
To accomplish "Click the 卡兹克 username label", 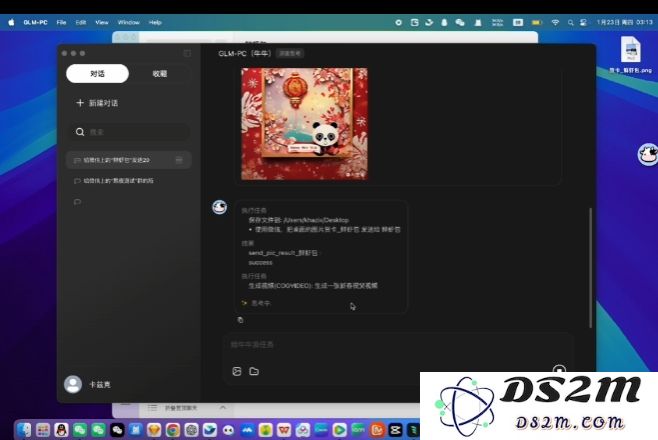I will pyautogui.click(x=100, y=385).
